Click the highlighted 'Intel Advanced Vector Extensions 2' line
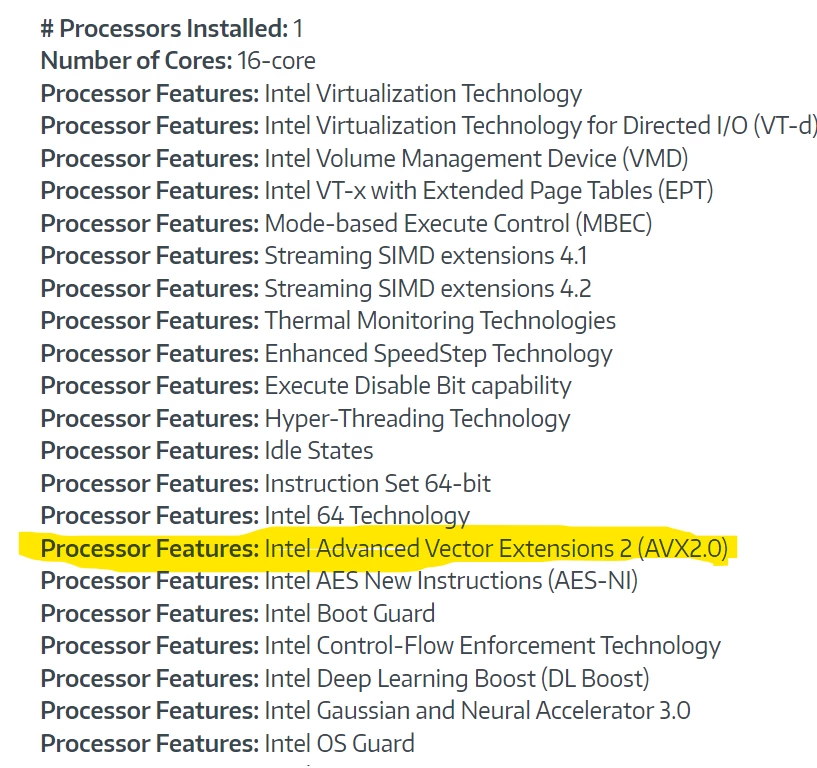Image resolution: width=817 pixels, height=768 pixels. point(385,549)
